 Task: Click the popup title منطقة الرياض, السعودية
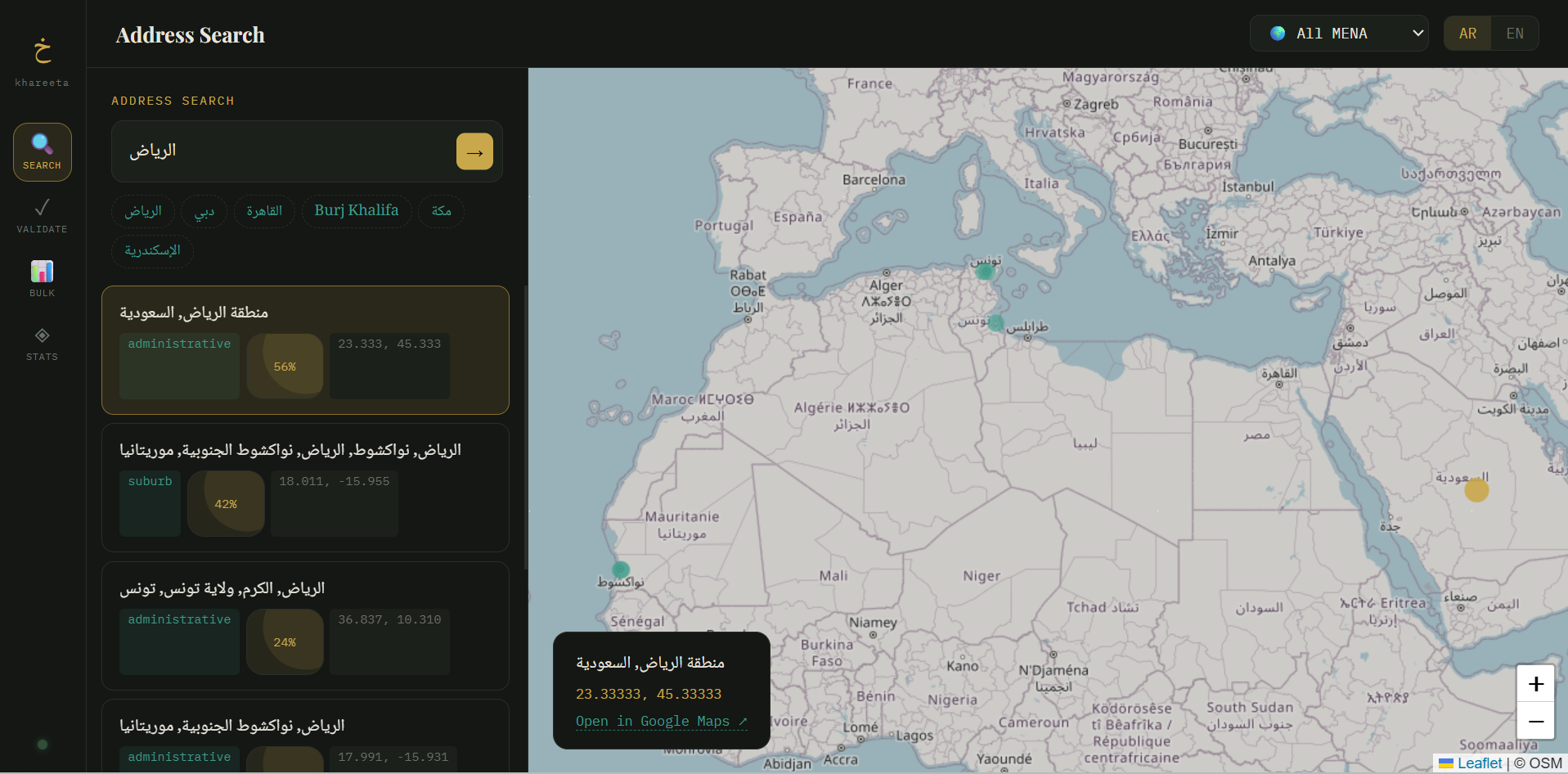pos(650,663)
